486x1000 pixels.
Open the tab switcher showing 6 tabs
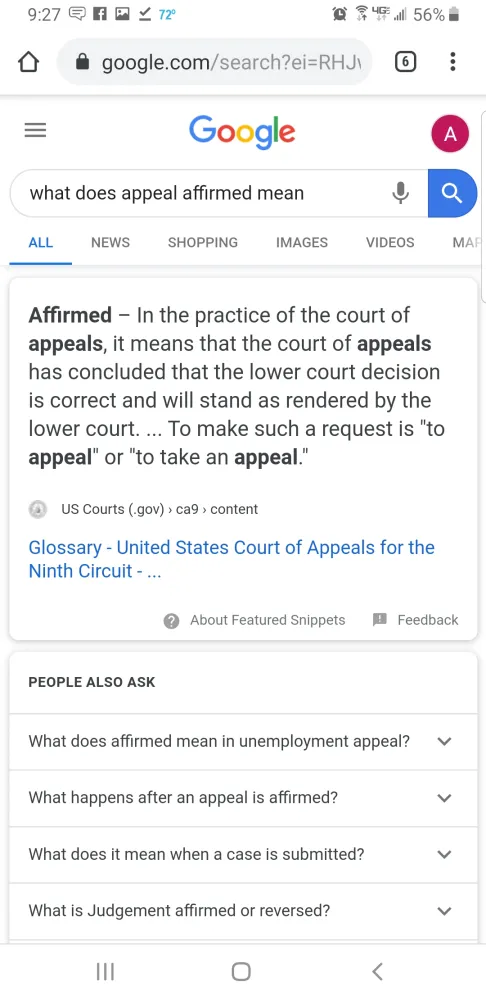pyautogui.click(x=406, y=62)
